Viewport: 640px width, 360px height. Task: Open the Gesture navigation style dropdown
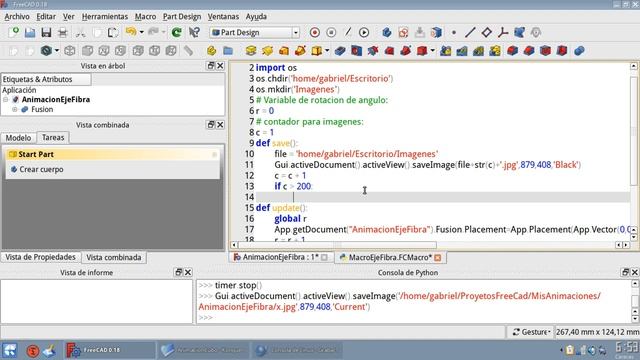click(531, 332)
